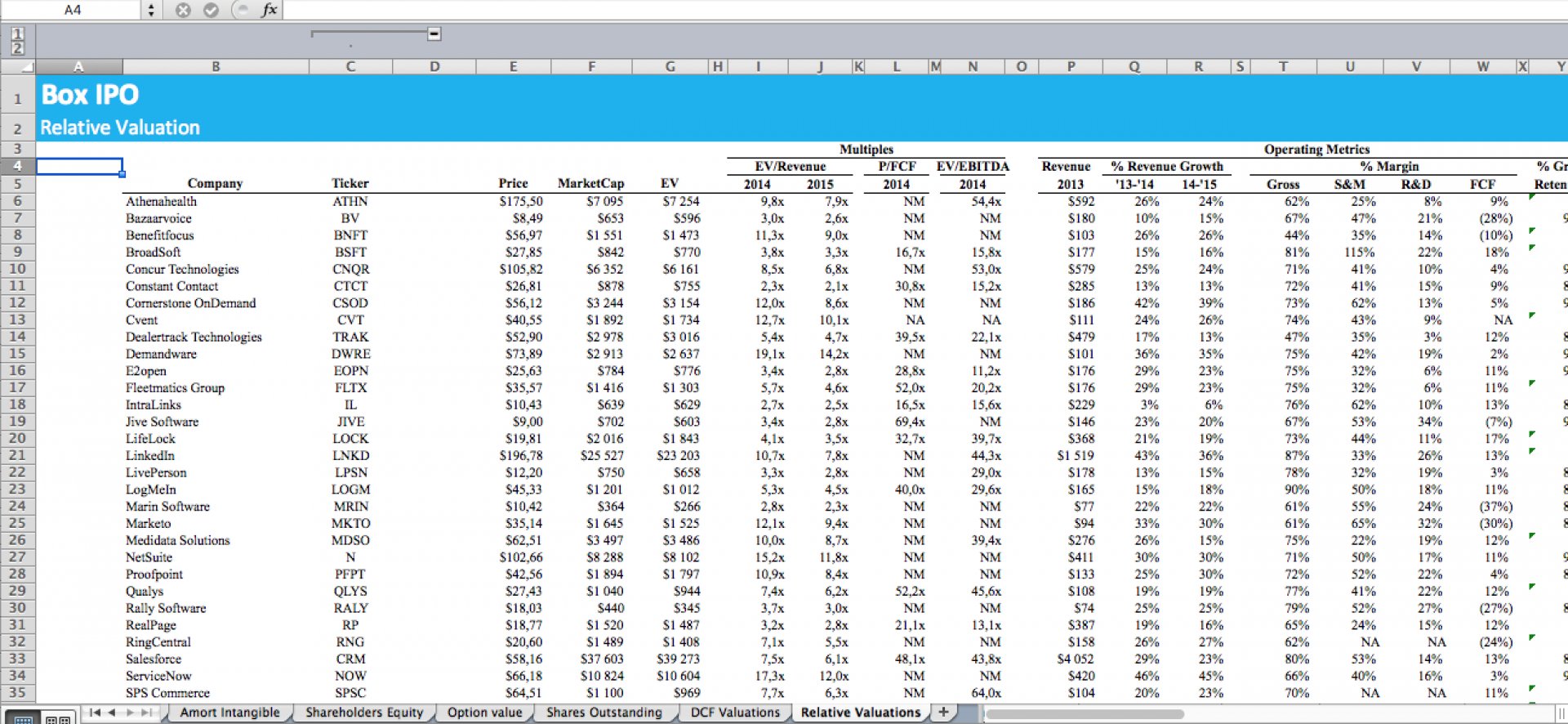This screenshot has height=724, width=1568.
Task: Click the Multiples section heading
Action: [866, 150]
